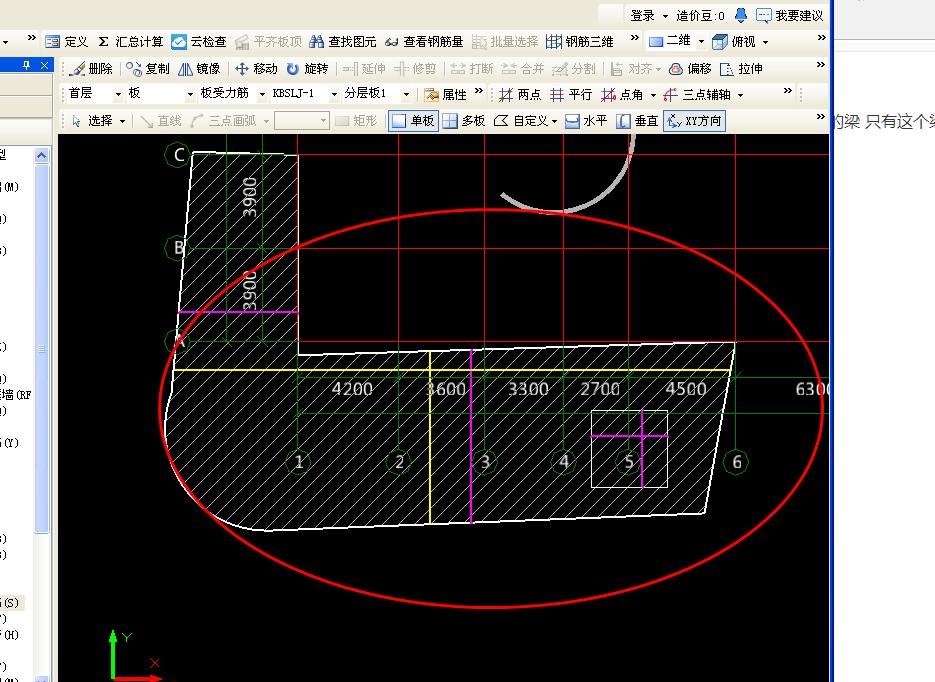Click the 3300 dimension label
Screen dimensions: 935x682
[528, 389]
